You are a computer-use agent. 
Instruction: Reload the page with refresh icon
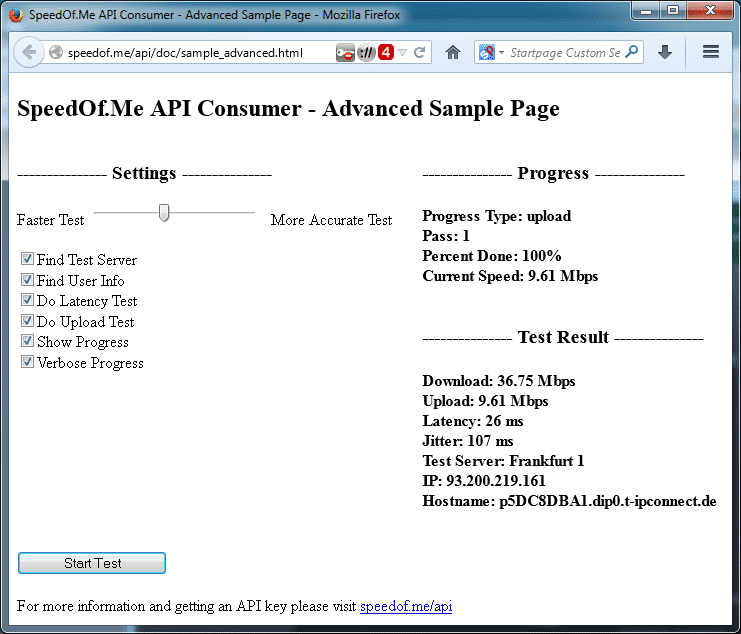pyautogui.click(x=419, y=52)
